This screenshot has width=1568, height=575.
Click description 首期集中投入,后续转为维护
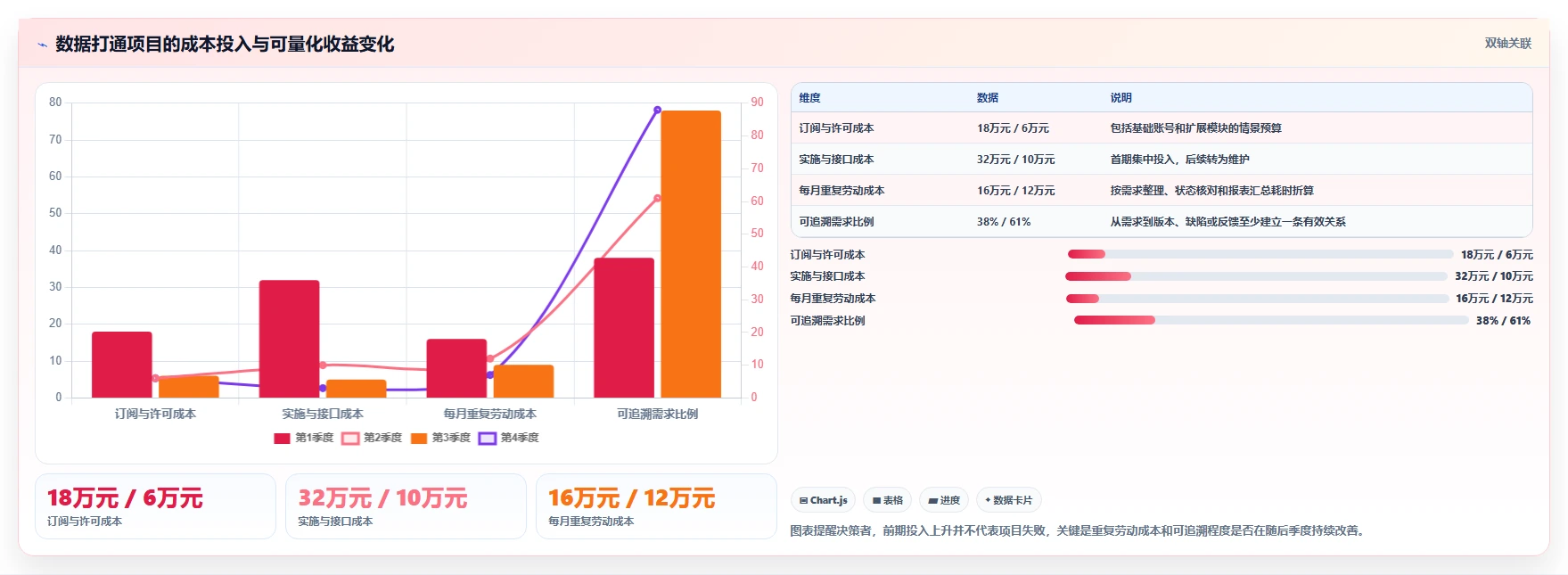tap(1180, 160)
